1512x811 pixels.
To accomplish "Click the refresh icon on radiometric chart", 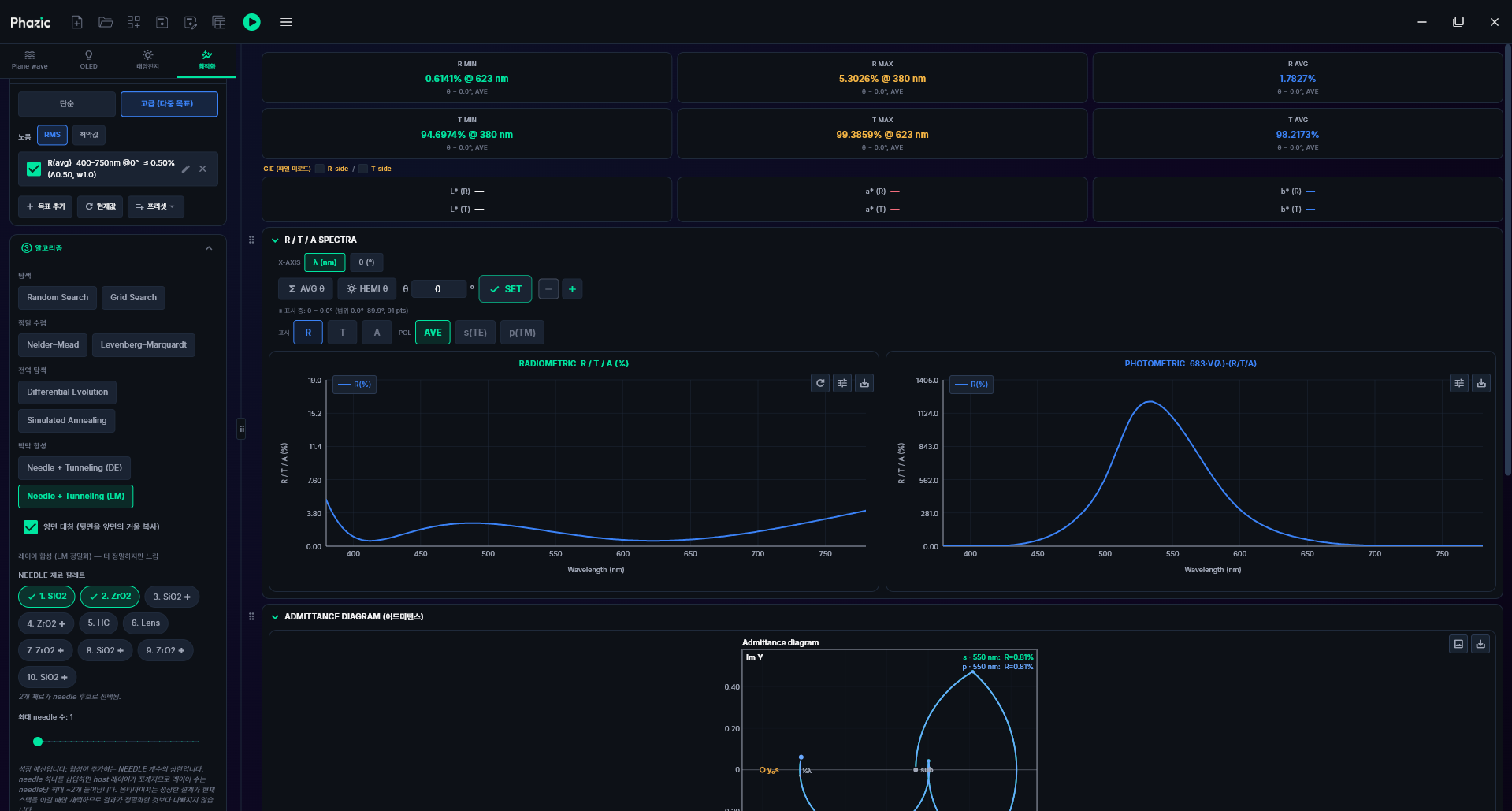I will point(820,383).
